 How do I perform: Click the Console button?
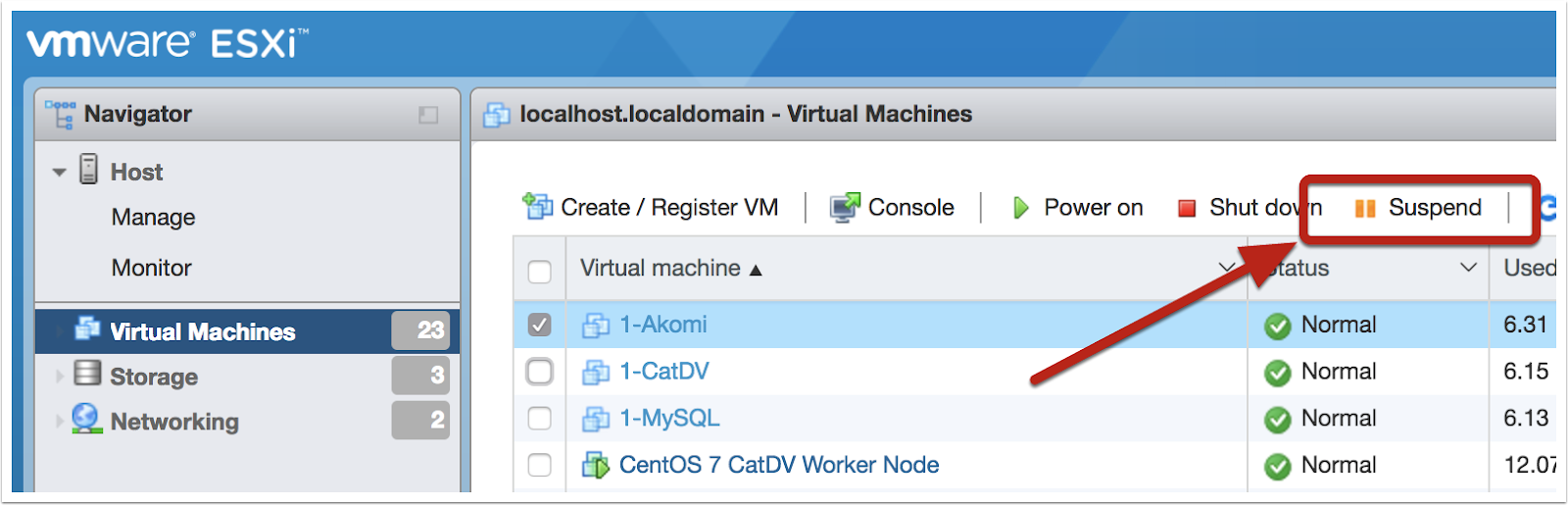point(892,207)
